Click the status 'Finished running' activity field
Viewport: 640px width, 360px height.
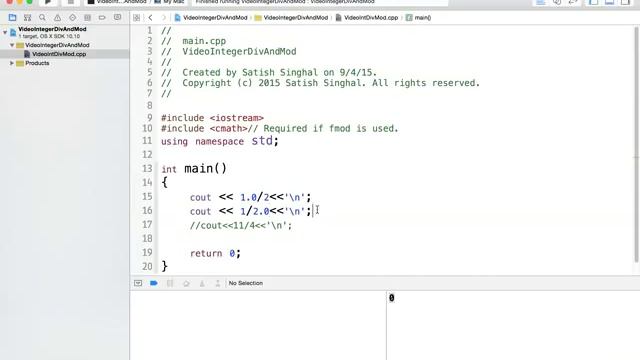[320, 2]
